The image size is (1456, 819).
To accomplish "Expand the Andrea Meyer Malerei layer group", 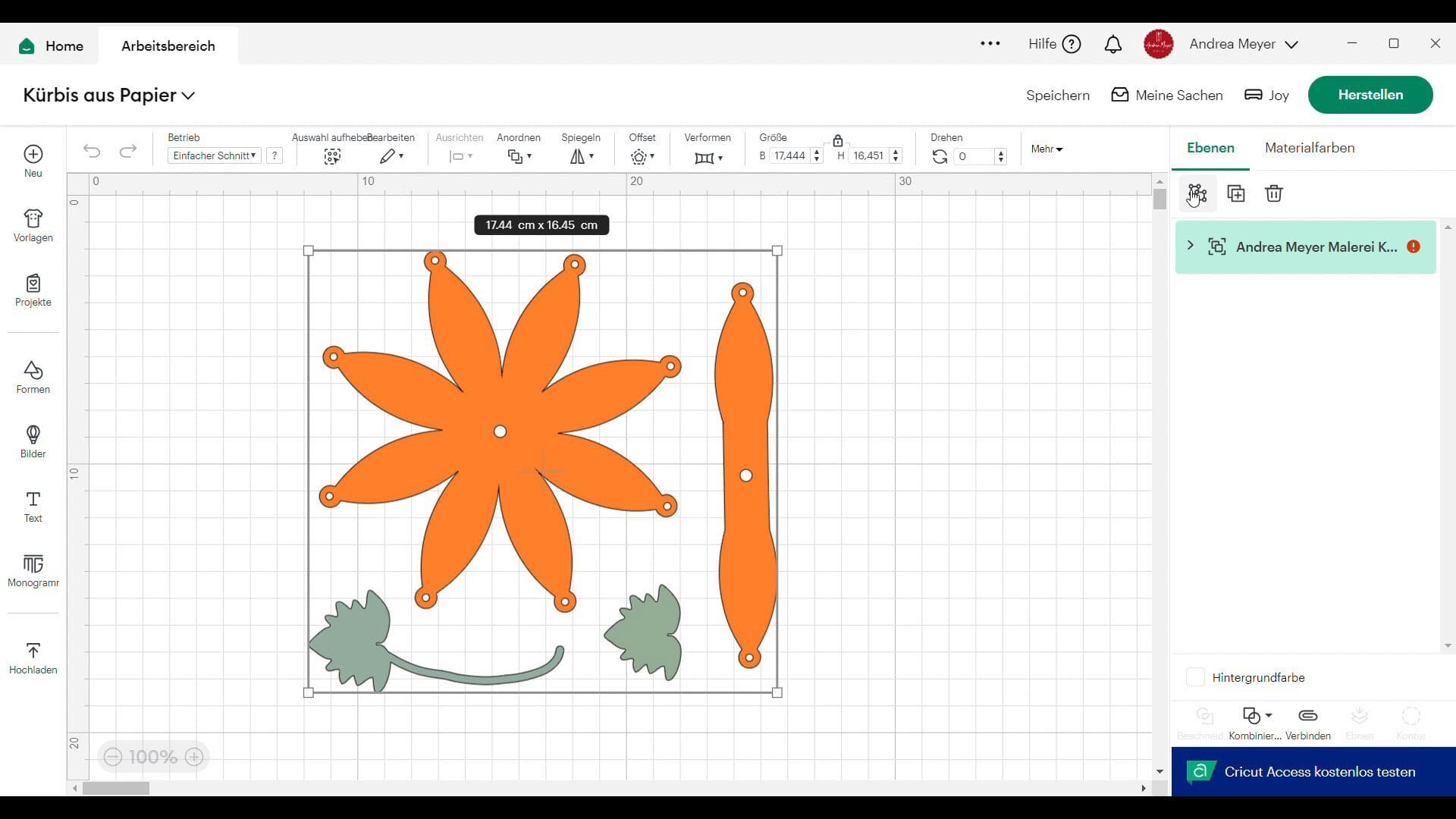I will [1190, 246].
